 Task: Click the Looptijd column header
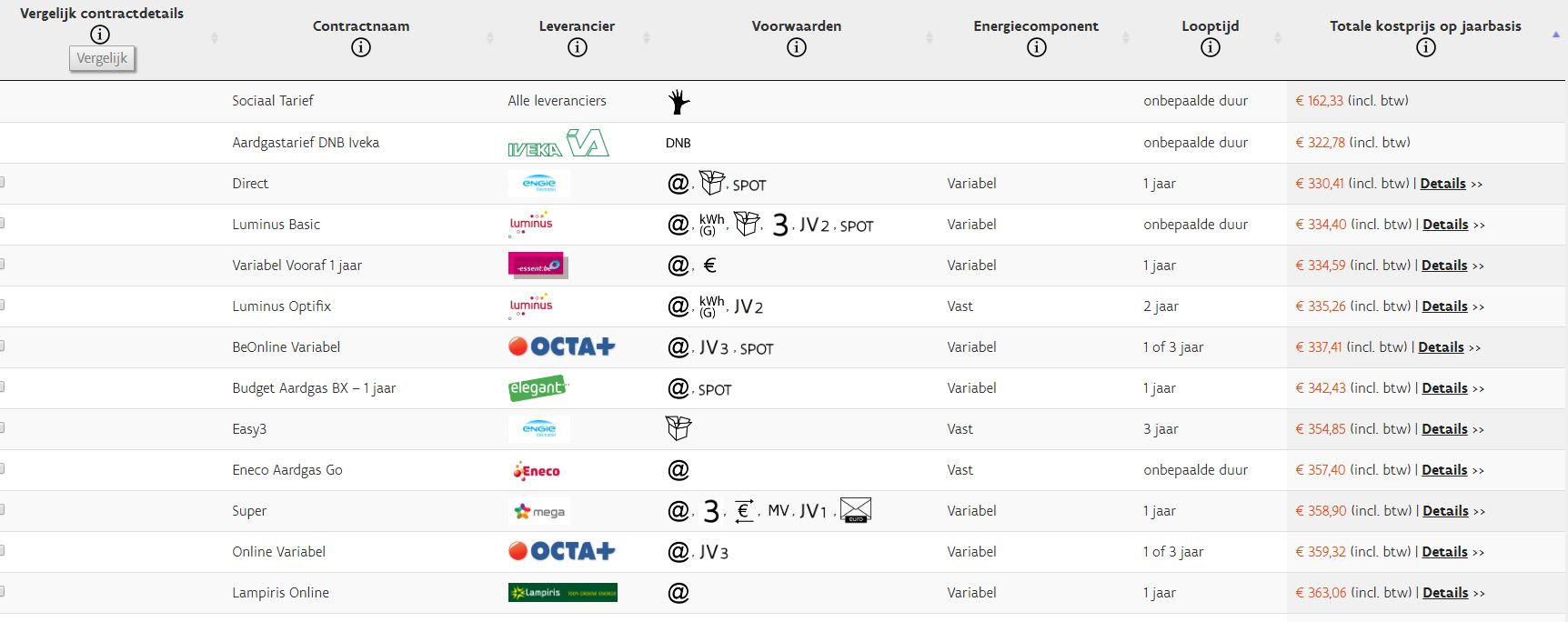pos(1211,26)
